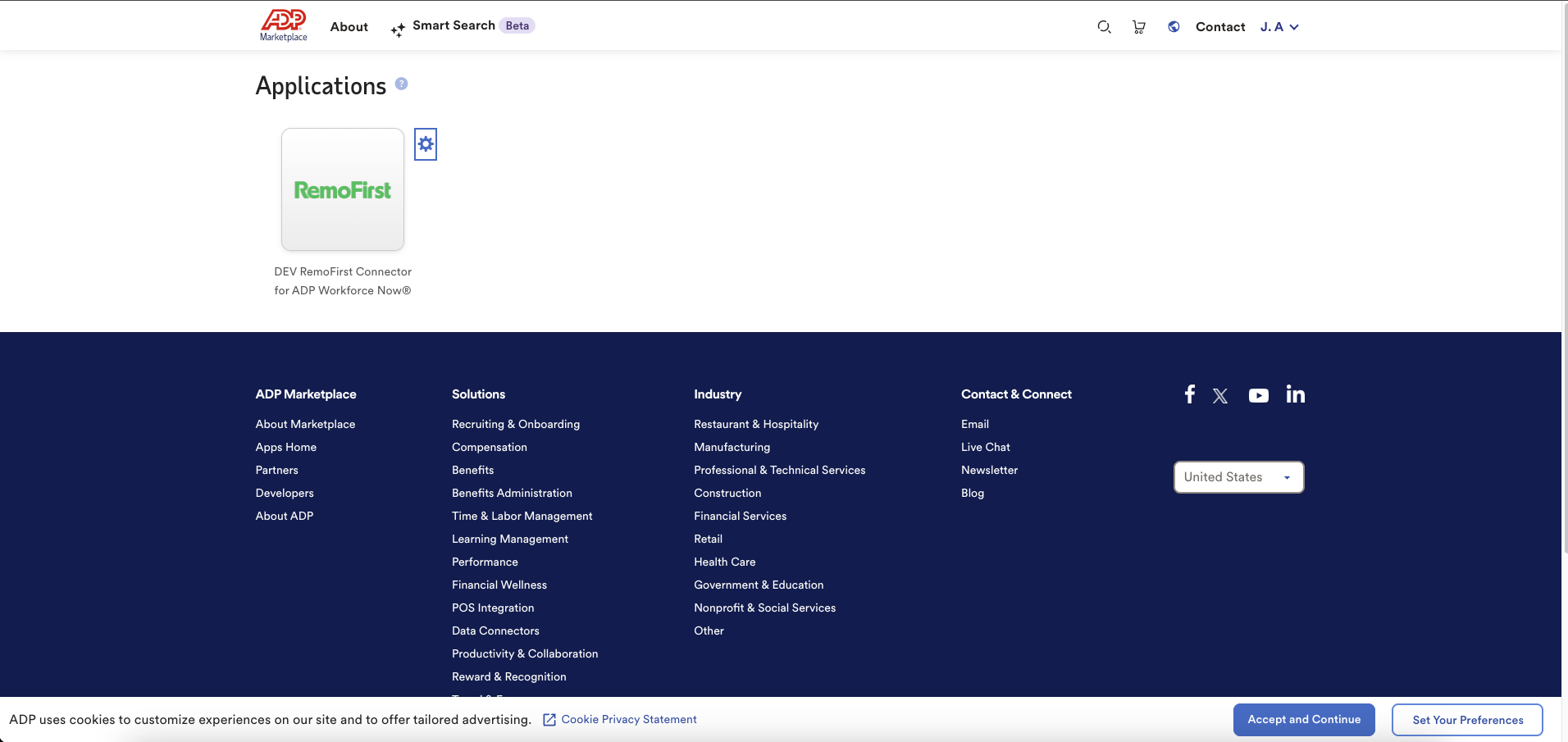
Task: Open Government & Education industry link
Action: [x=759, y=585]
